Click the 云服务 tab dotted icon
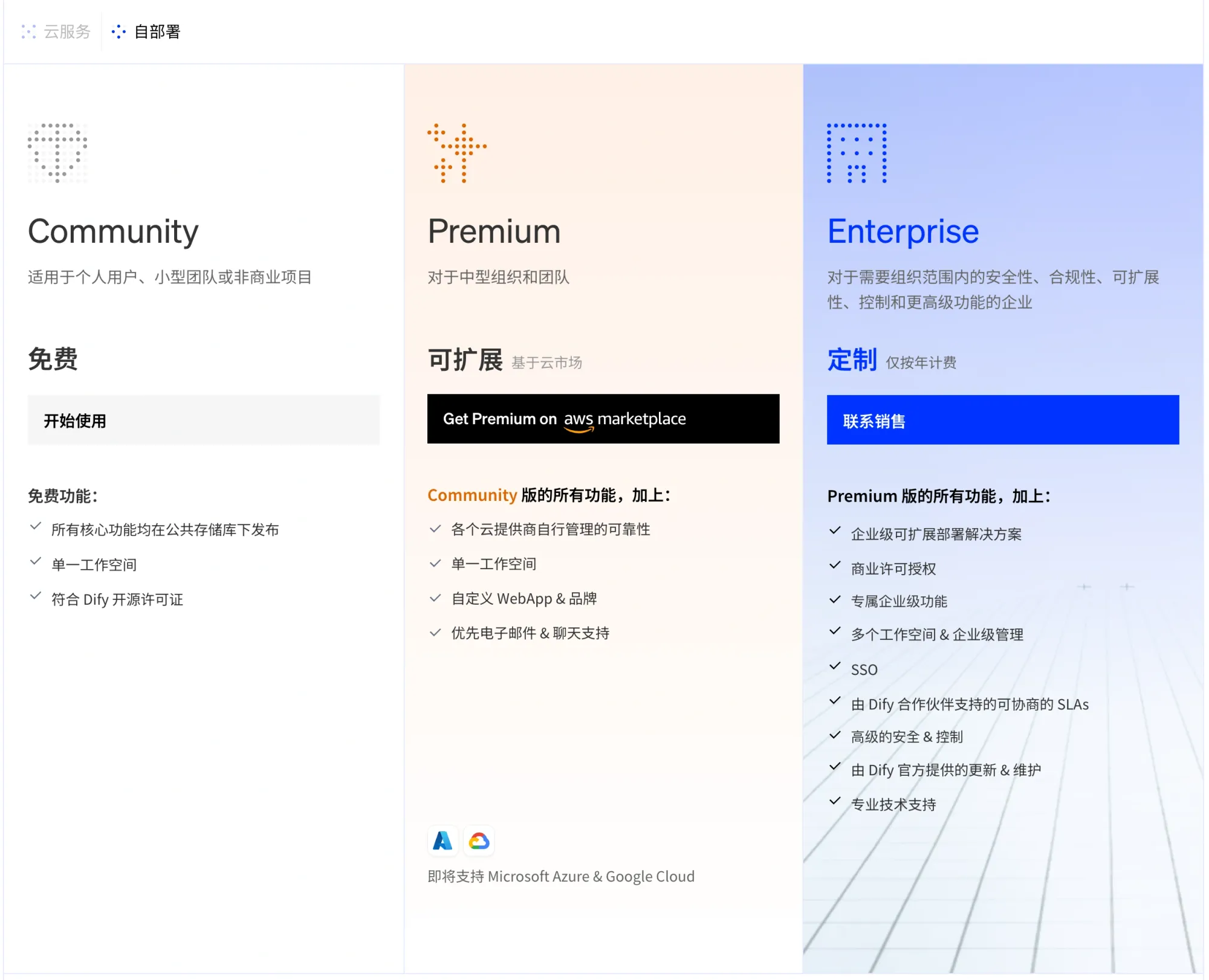This screenshot has height=980, width=1209. (28, 31)
